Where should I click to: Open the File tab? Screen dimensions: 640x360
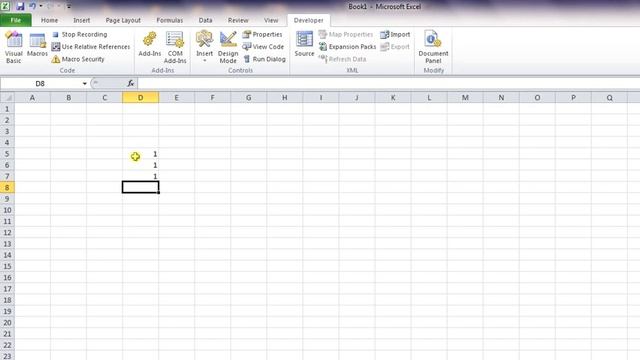(16, 20)
